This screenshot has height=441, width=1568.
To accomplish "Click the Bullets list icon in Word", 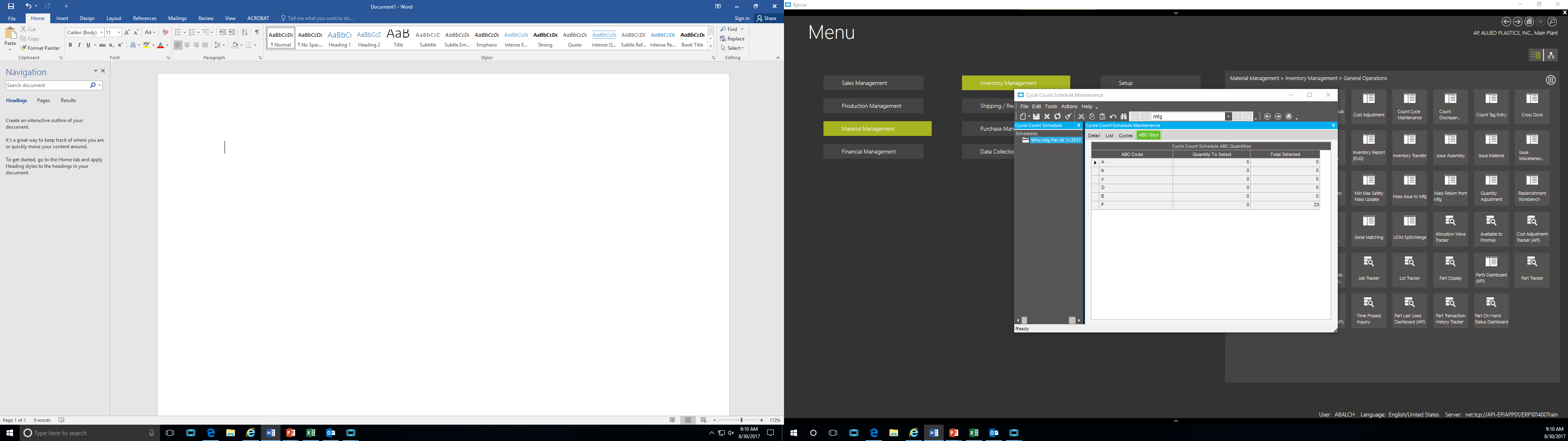I will point(178,32).
